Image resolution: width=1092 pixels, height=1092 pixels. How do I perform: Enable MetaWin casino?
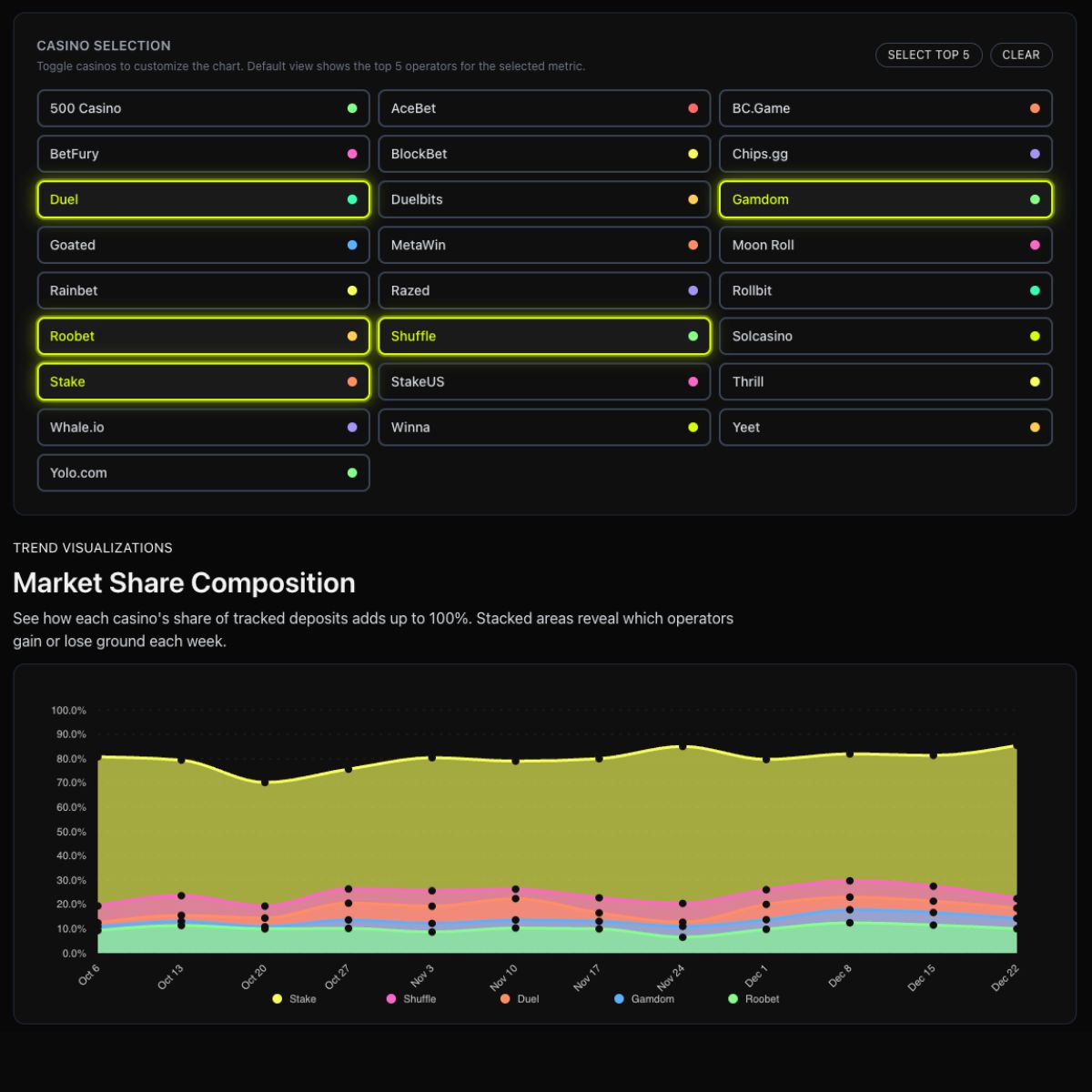click(544, 245)
